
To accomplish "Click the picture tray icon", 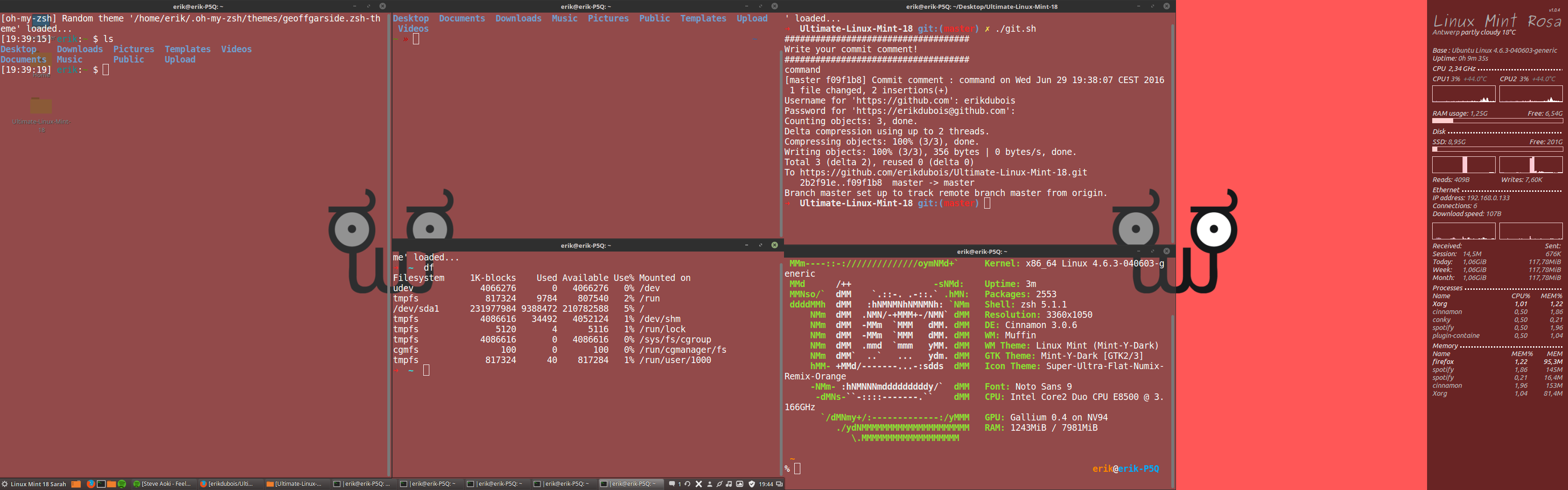I will 740,484.
